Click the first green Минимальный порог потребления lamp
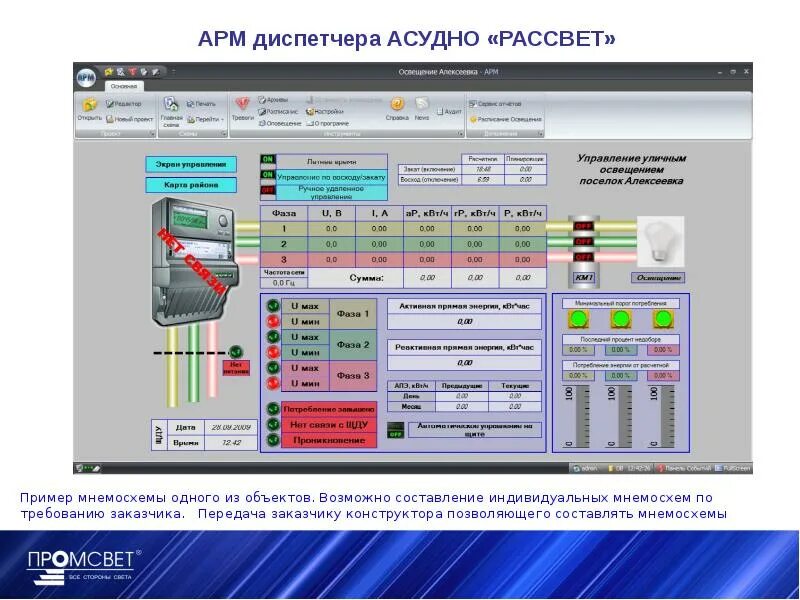 (578, 319)
